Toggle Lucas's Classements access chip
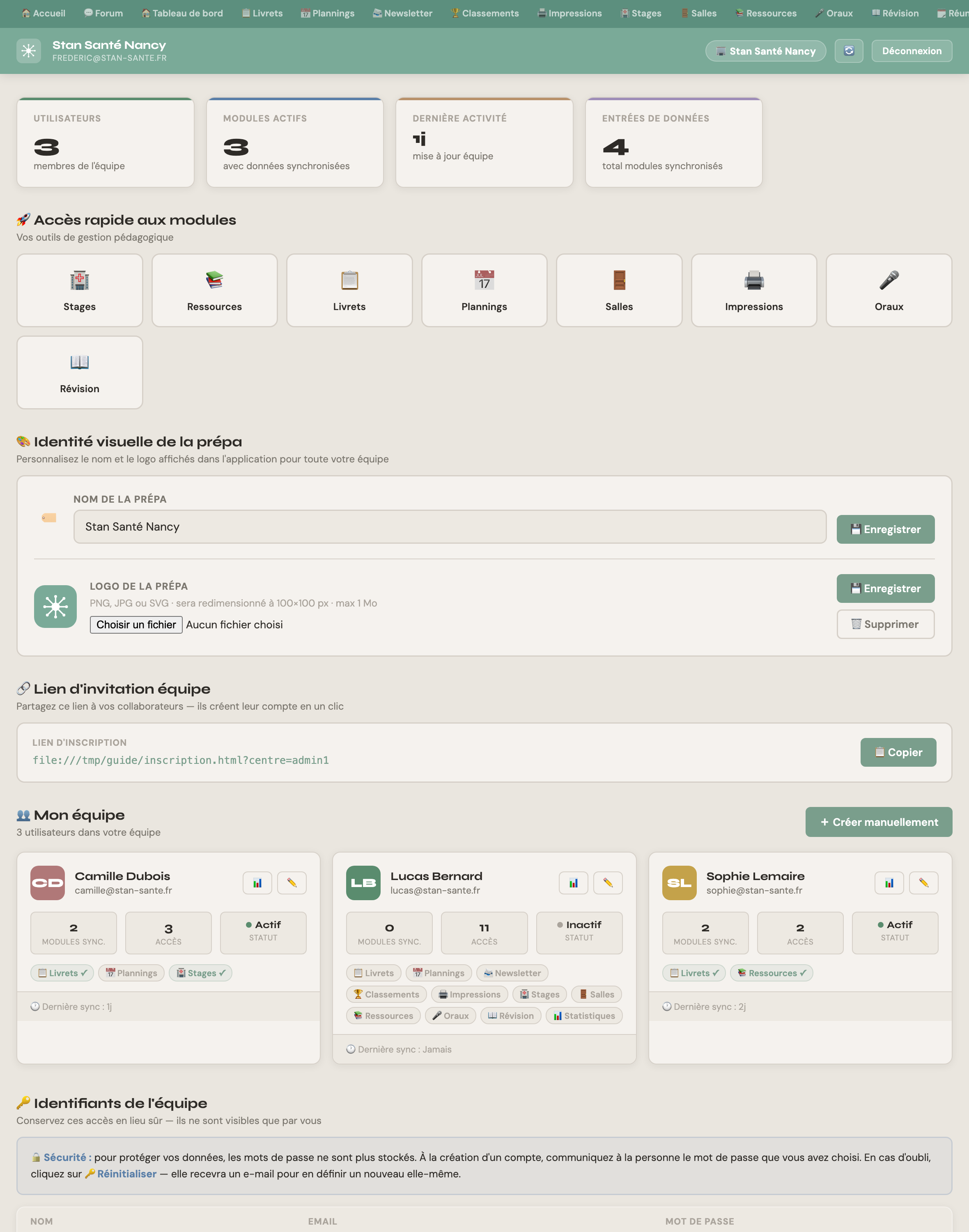 pos(386,995)
